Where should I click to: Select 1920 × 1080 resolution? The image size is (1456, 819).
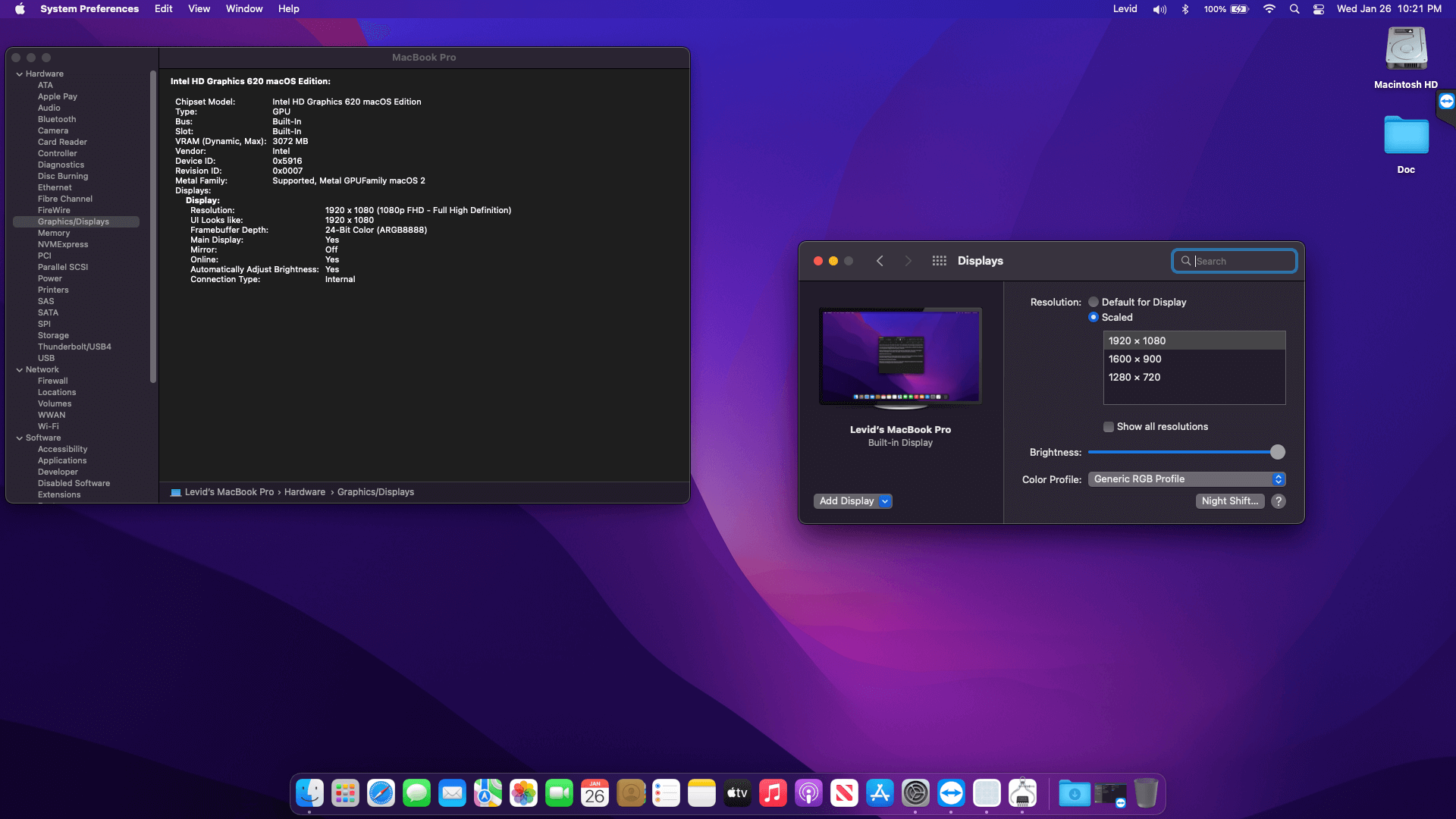(1194, 340)
